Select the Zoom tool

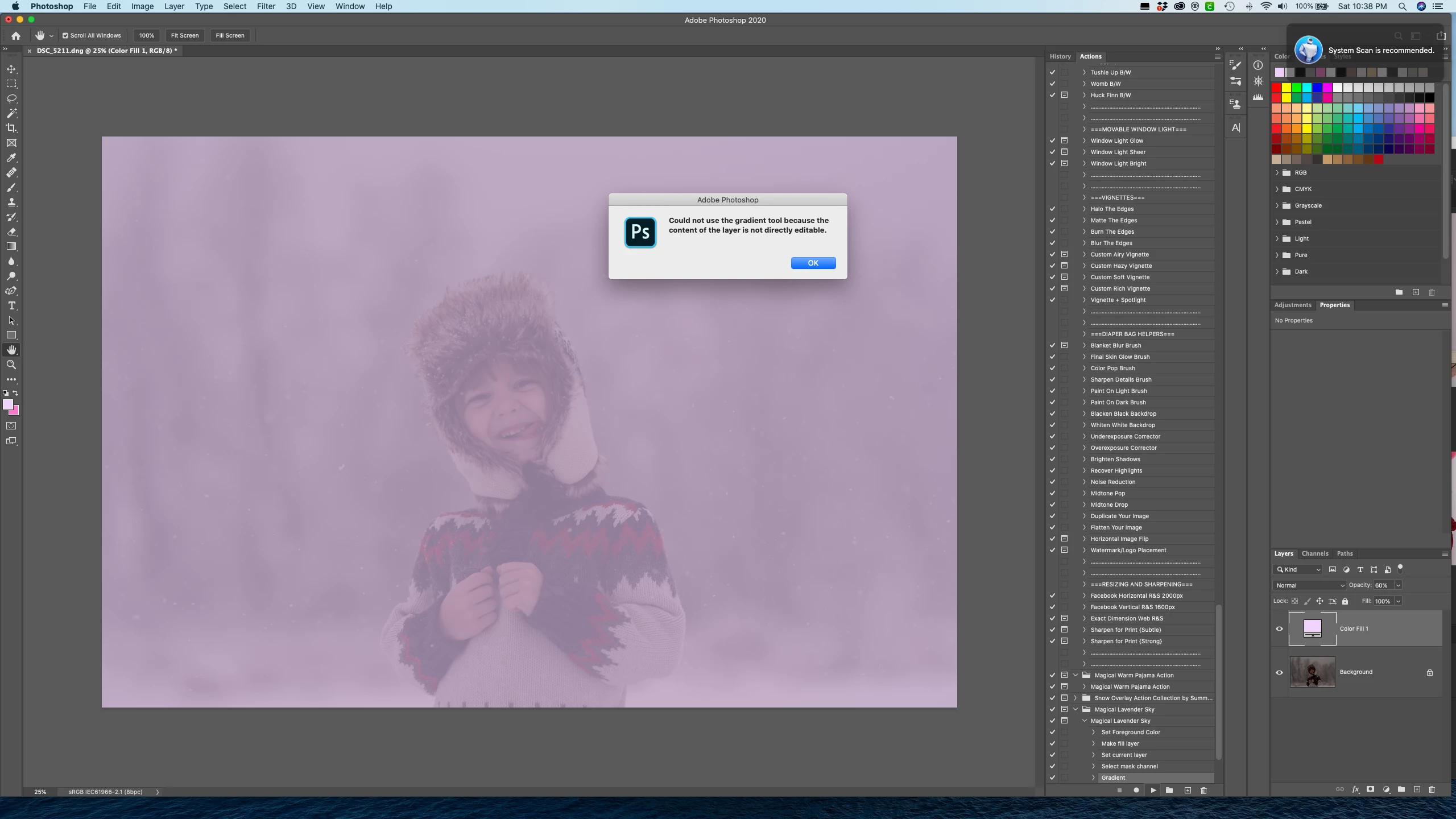tap(11, 365)
